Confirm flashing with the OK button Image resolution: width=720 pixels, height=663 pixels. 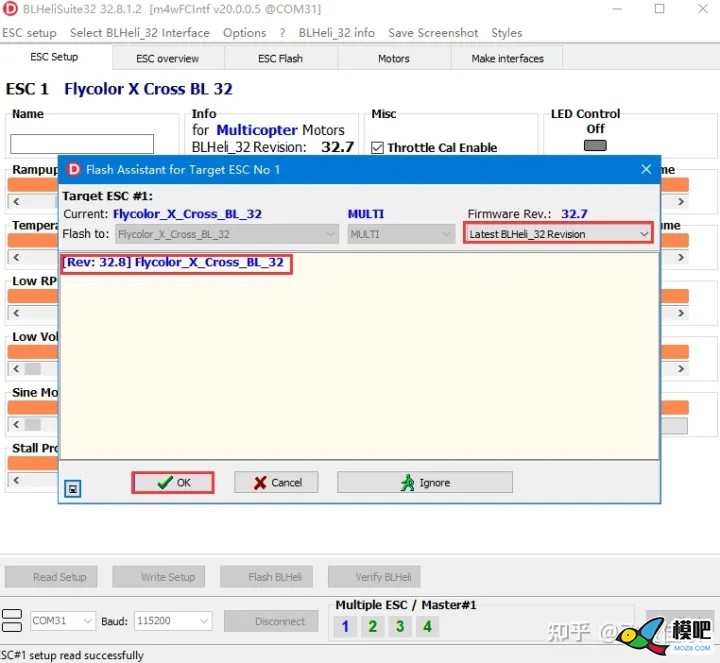tap(173, 483)
